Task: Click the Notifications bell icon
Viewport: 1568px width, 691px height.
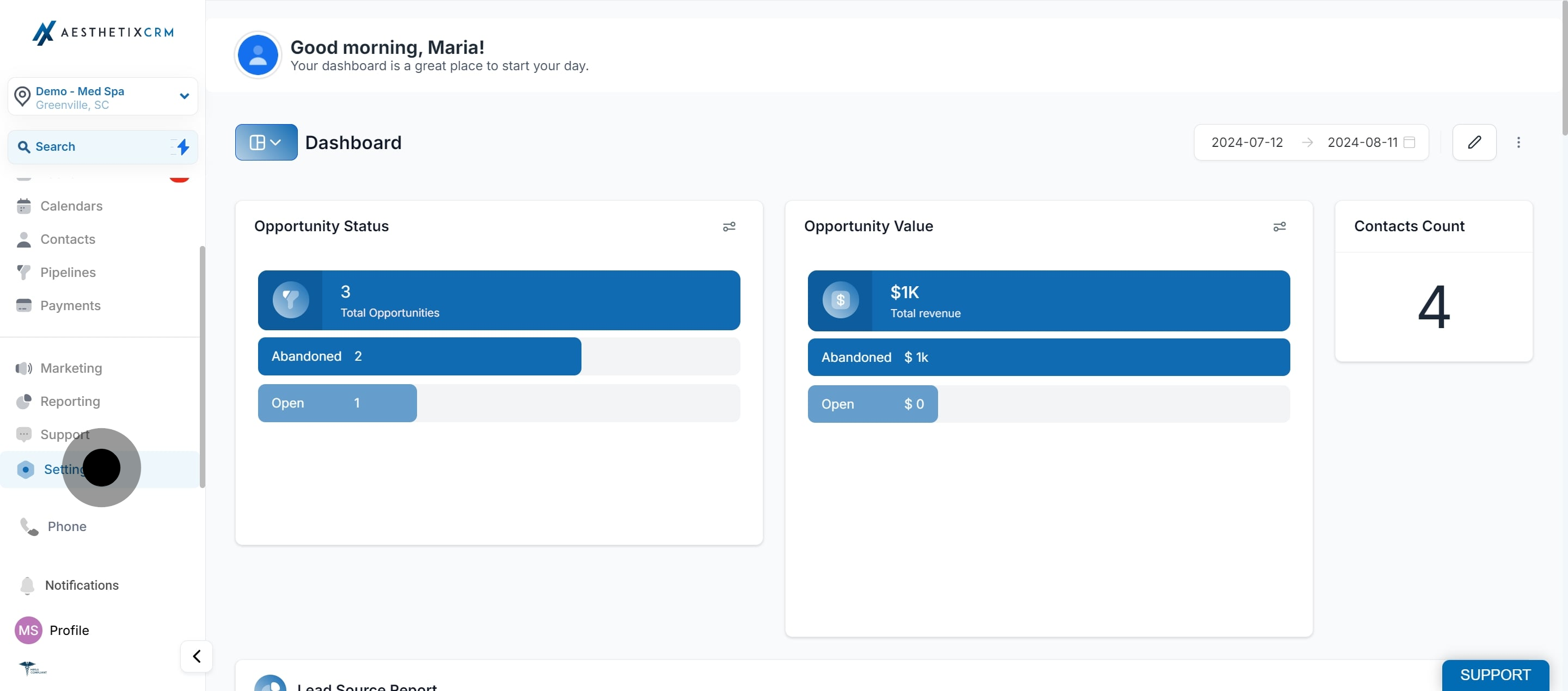Action: 27,585
